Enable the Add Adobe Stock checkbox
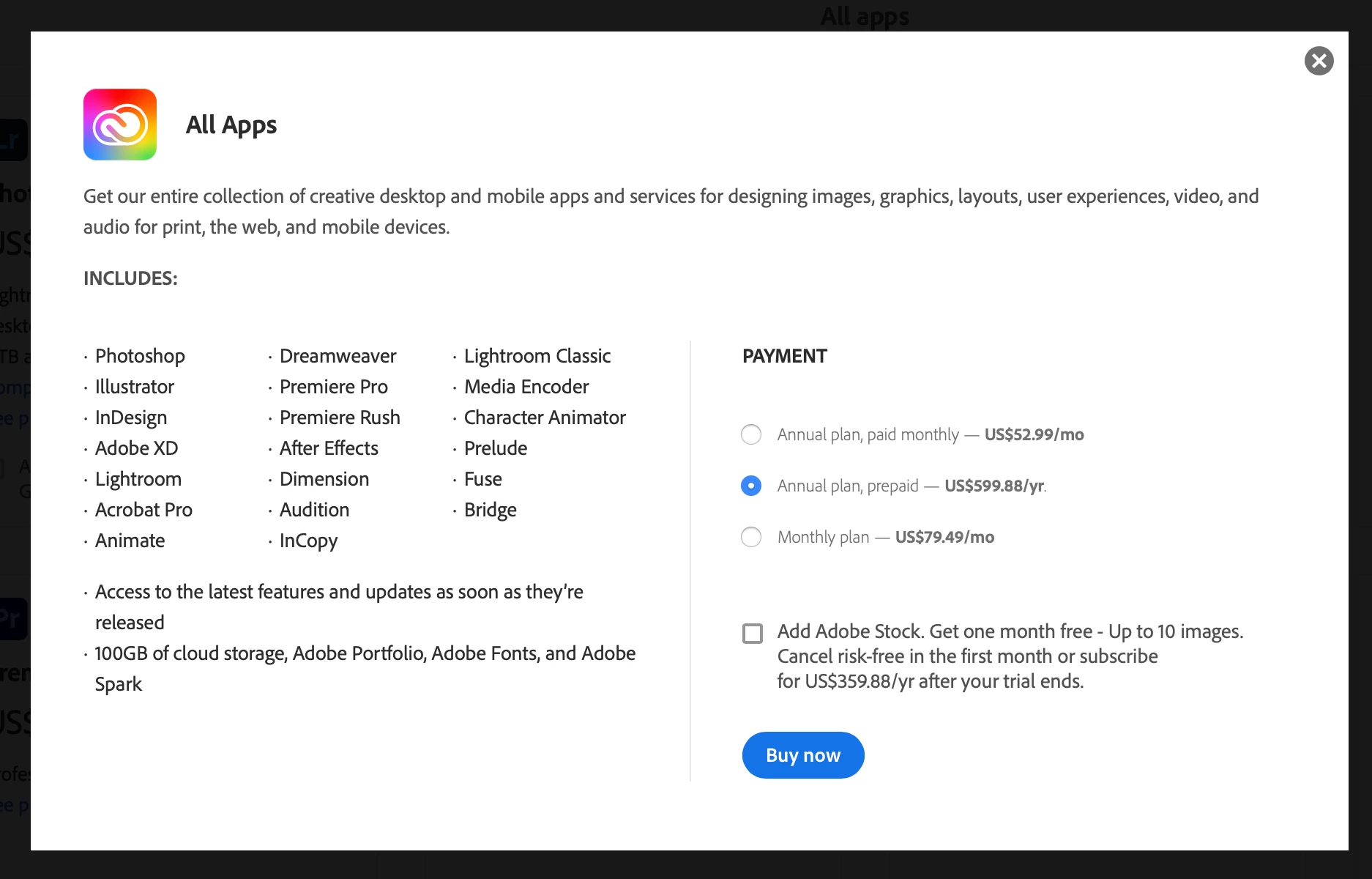The width and height of the screenshot is (1372, 879). [x=753, y=634]
